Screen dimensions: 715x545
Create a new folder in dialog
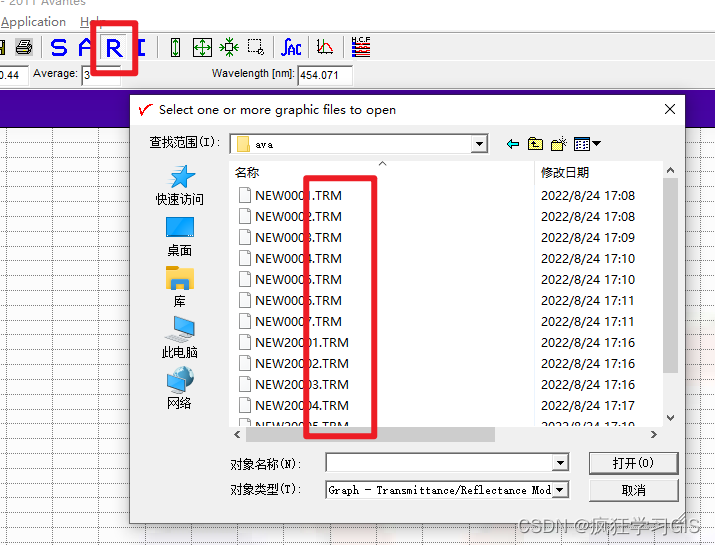click(559, 144)
